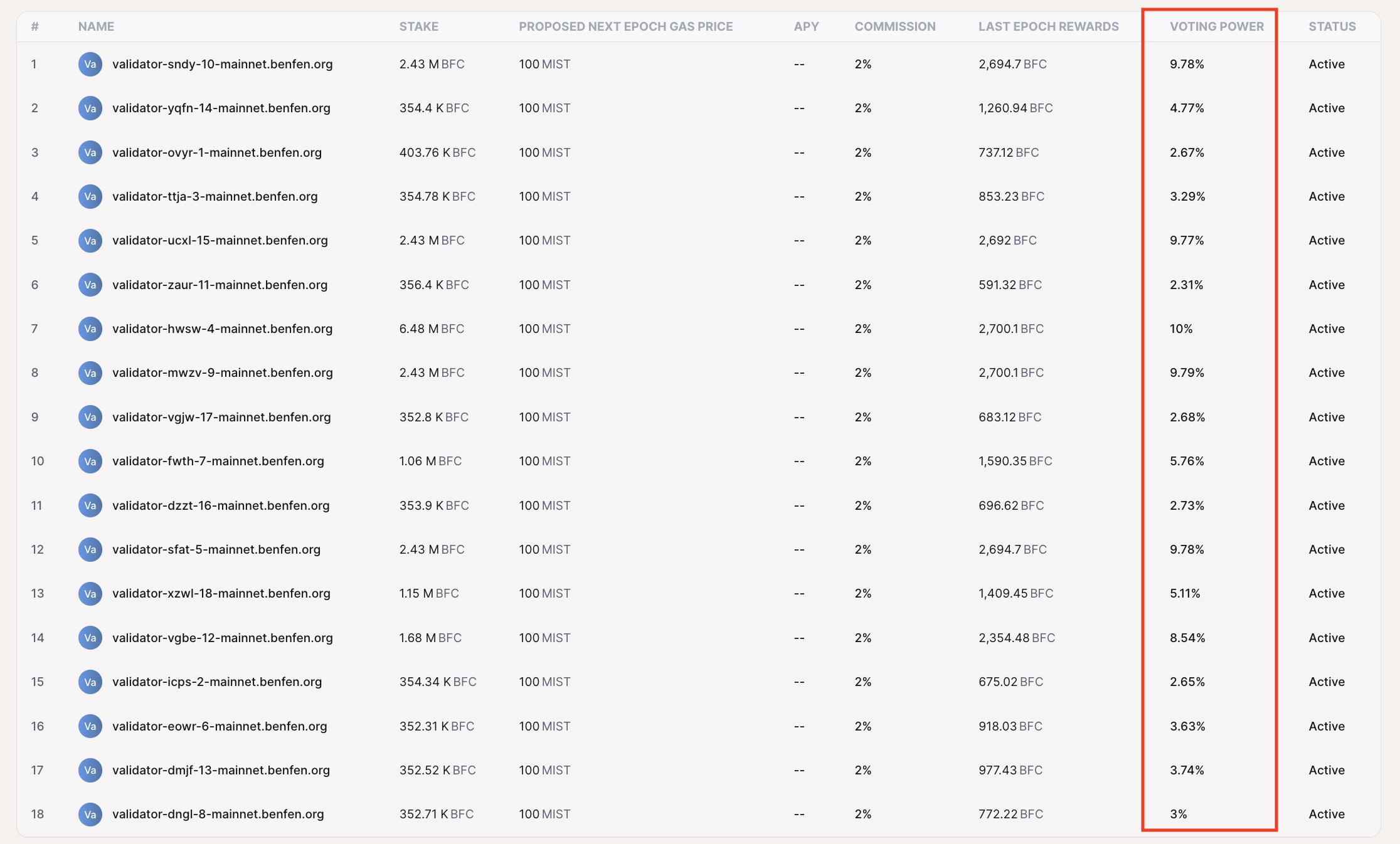Click avatar icon for validator-vgbe-12

tap(90, 638)
